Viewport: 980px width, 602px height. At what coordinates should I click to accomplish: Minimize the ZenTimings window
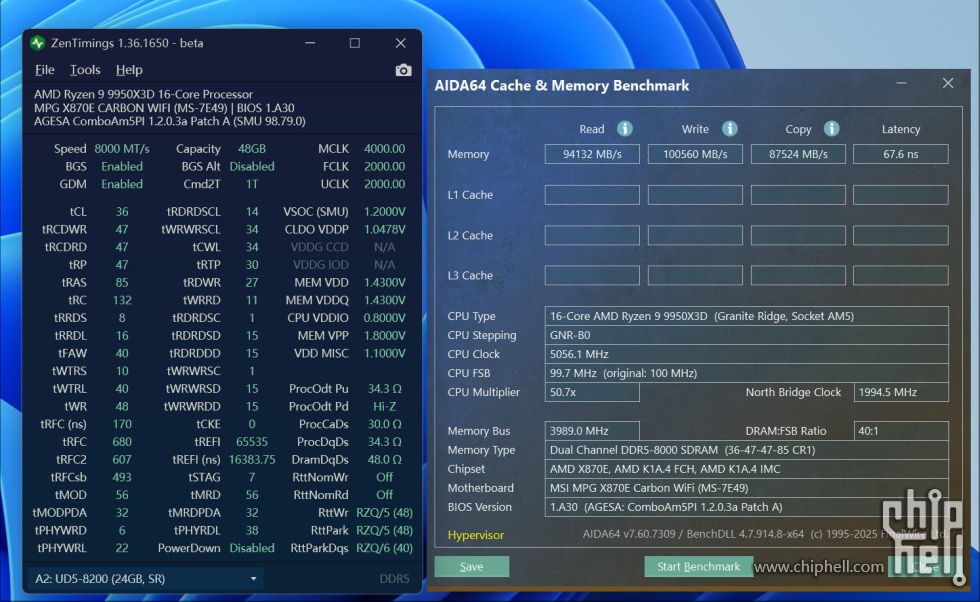310,43
